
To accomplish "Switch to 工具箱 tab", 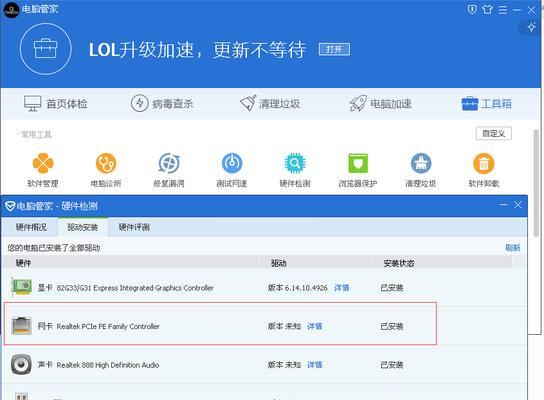I will tap(486, 103).
